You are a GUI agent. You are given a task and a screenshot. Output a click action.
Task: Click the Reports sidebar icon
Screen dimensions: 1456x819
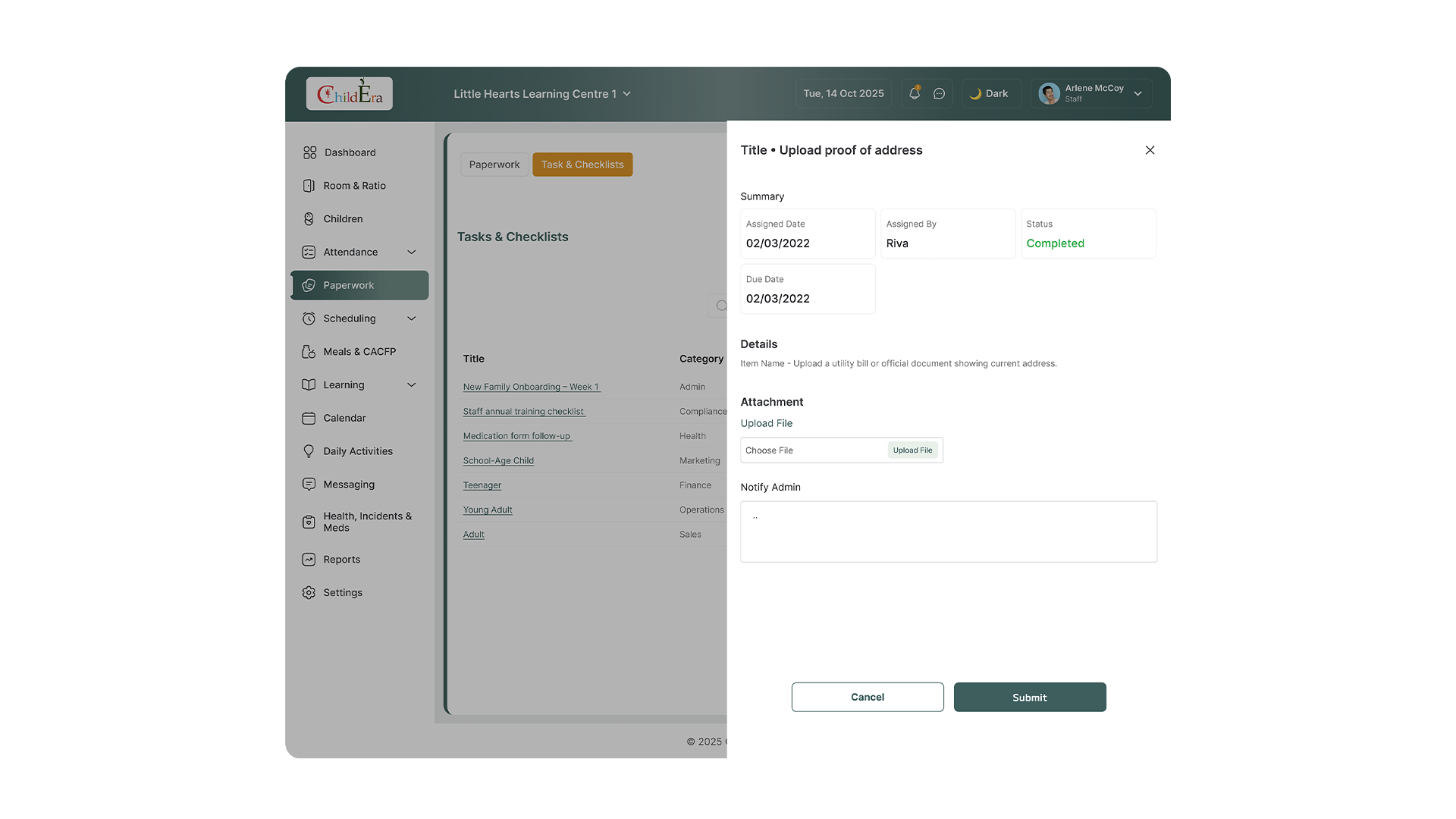(x=309, y=560)
